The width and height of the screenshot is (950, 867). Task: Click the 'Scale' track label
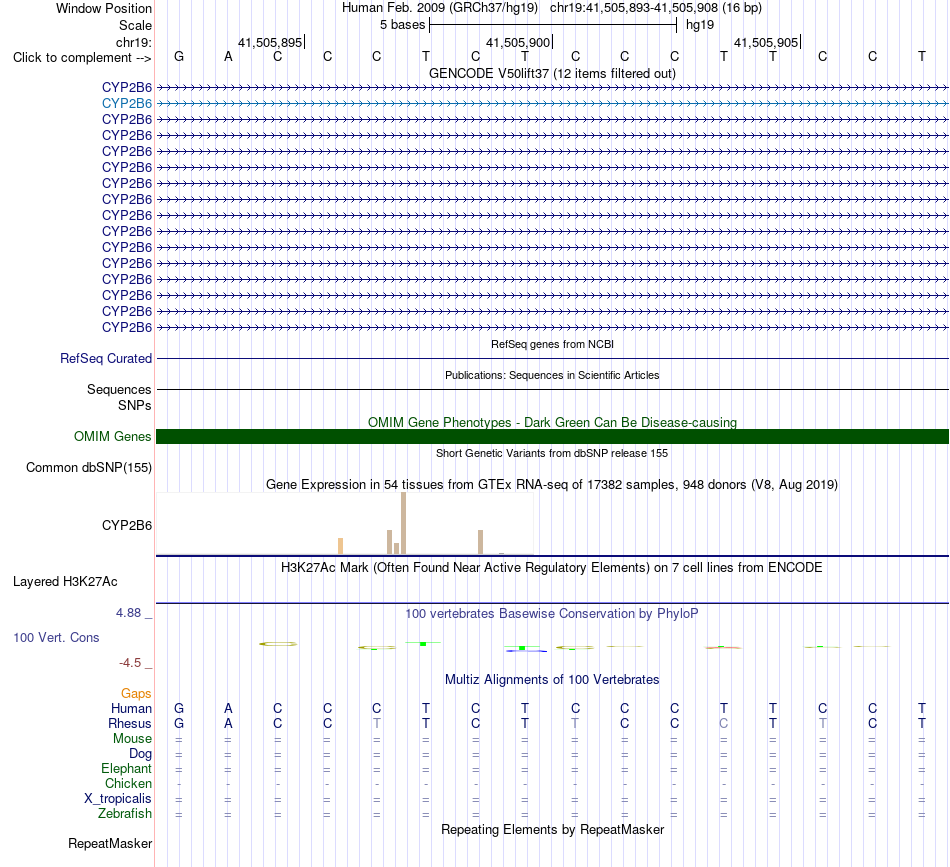135,25
